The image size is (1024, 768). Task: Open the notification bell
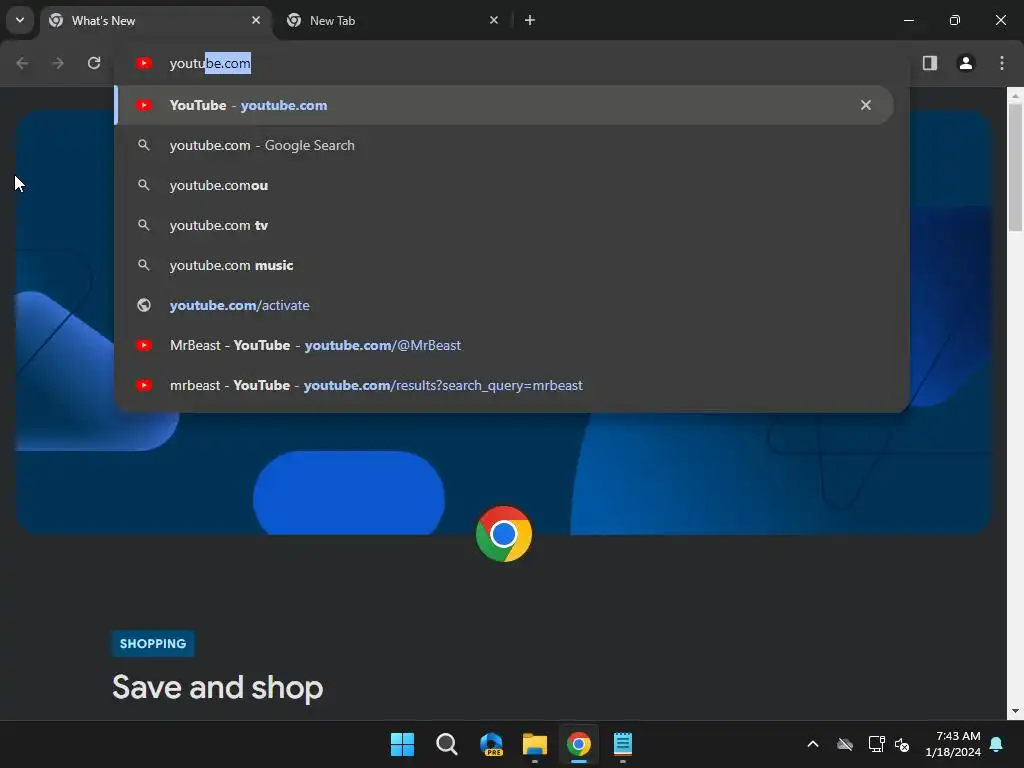(997, 744)
